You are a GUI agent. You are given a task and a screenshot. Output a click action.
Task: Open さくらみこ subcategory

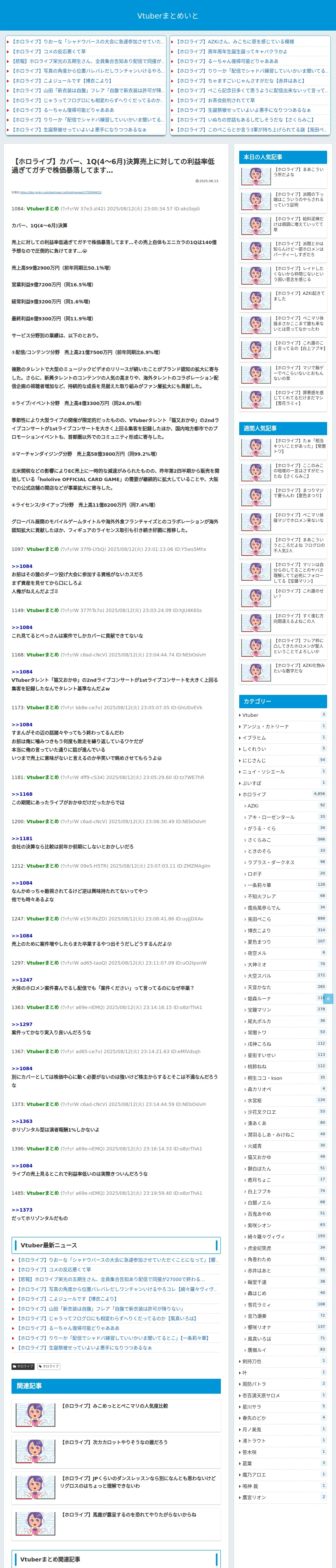click(285, 840)
